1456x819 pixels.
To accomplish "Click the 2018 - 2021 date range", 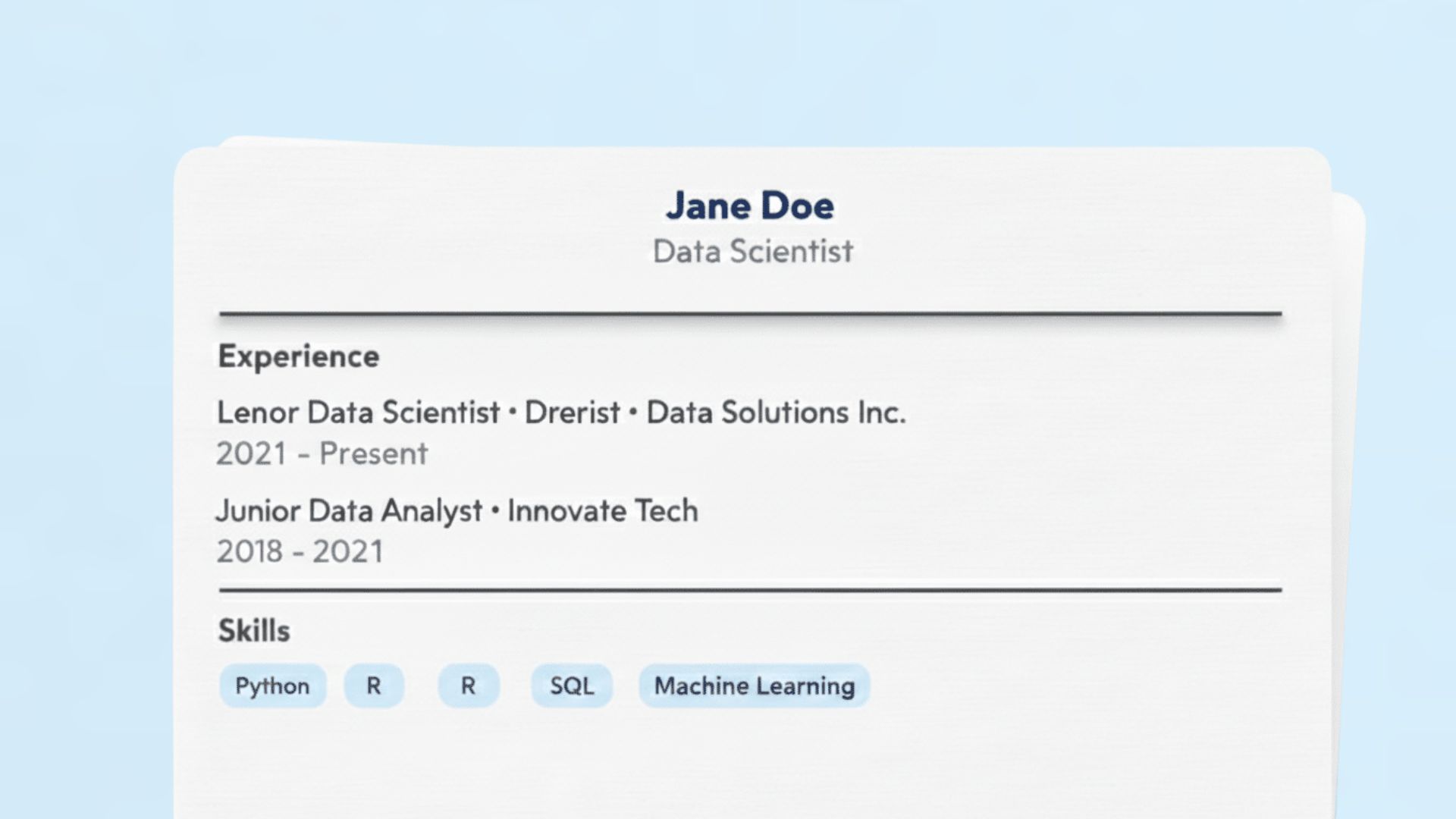I will (300, 551).
